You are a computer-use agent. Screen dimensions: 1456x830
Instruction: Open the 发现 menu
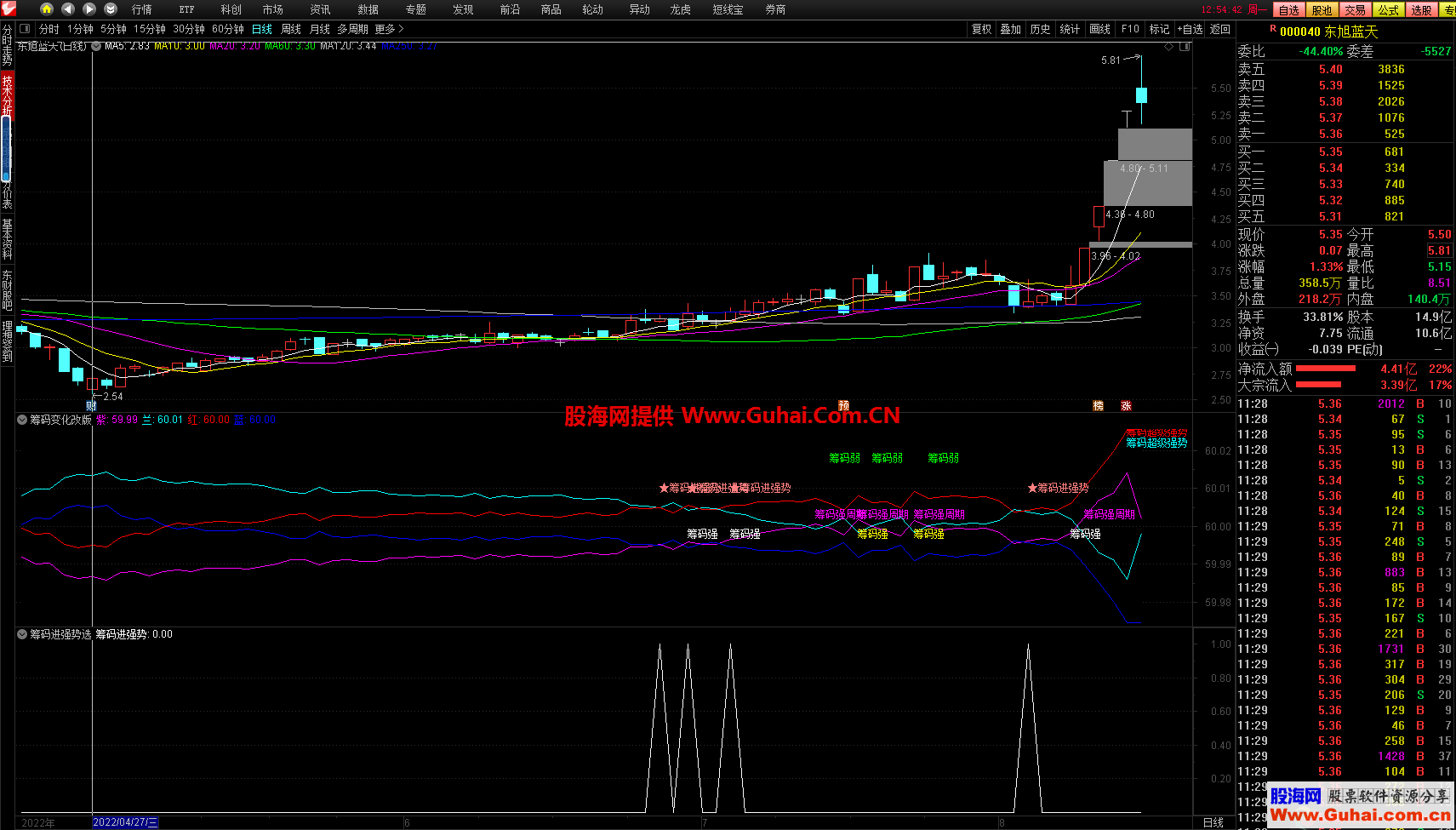click(463, 9)
